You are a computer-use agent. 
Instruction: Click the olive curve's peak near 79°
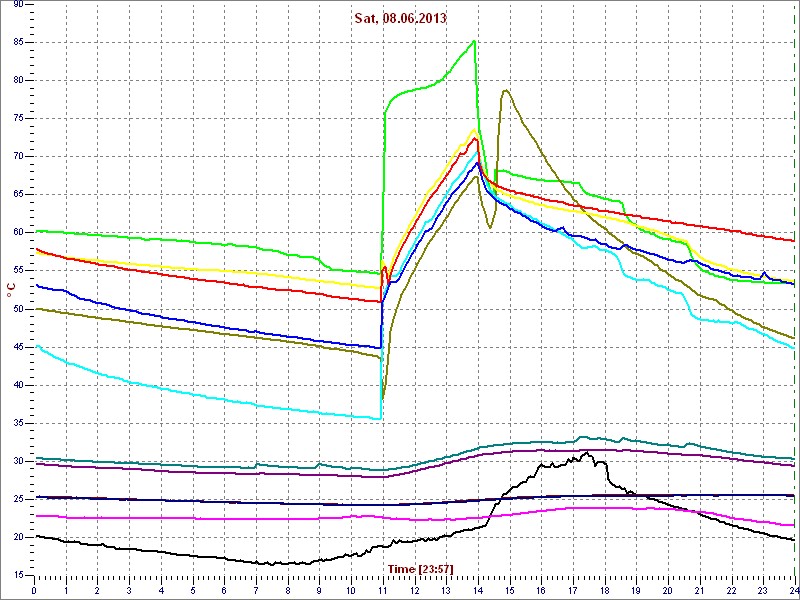pos(505,90)
